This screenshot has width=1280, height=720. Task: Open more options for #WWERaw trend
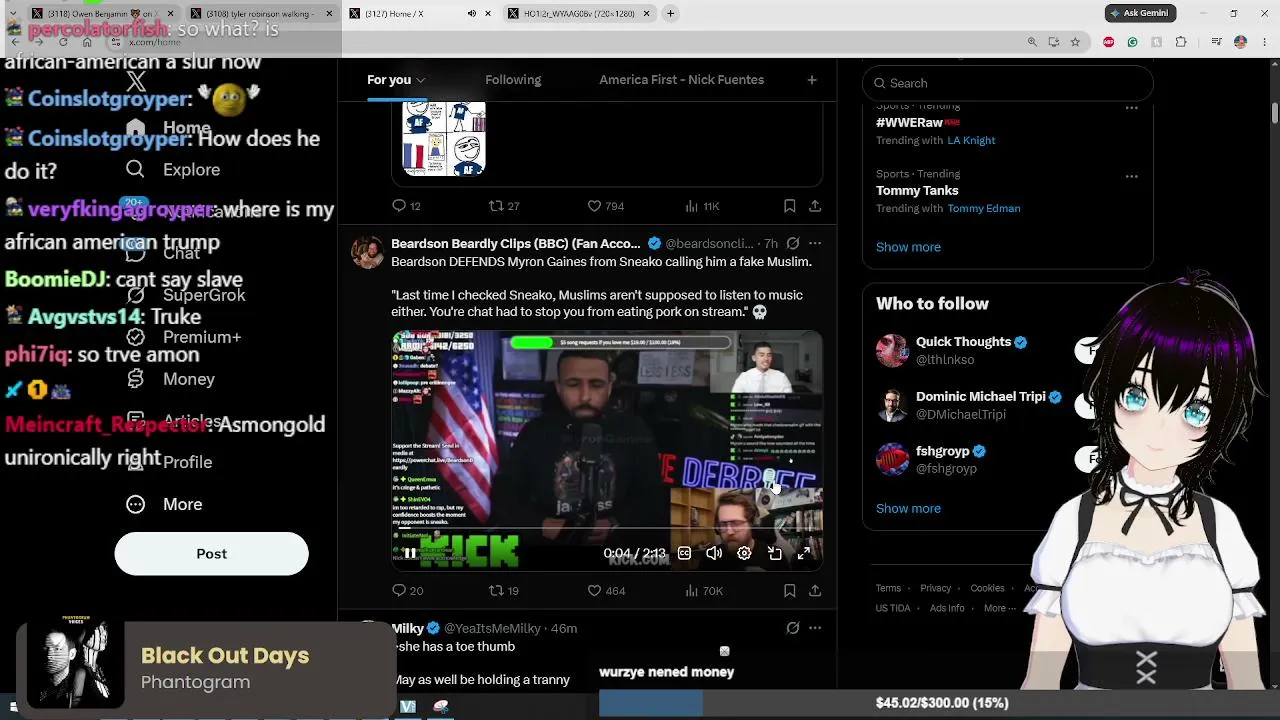click(x=1131, y=107)
